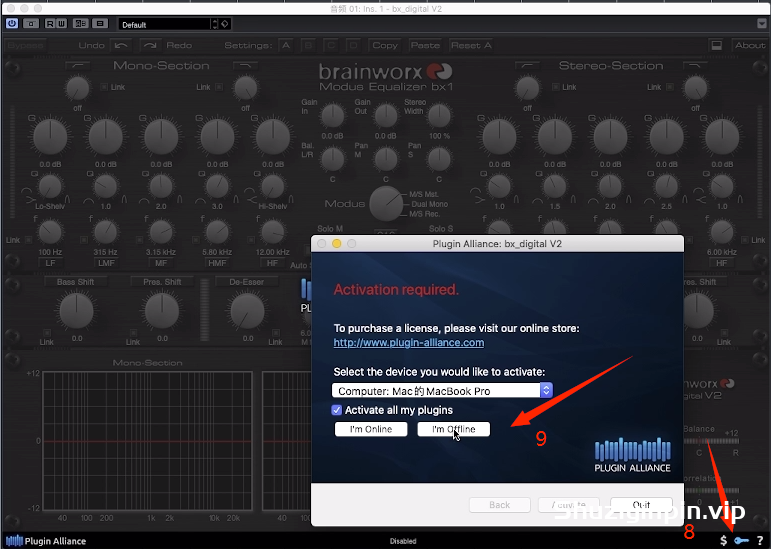
Task: Click Stereo-Section high-pass filter shape icon
Action: click(528, 65)
